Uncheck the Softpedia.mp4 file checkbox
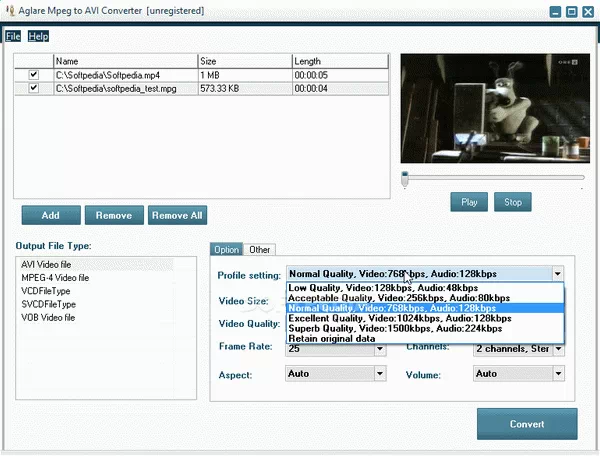Image resolution: width=600 pixels, height=456 pixels. 34,75
